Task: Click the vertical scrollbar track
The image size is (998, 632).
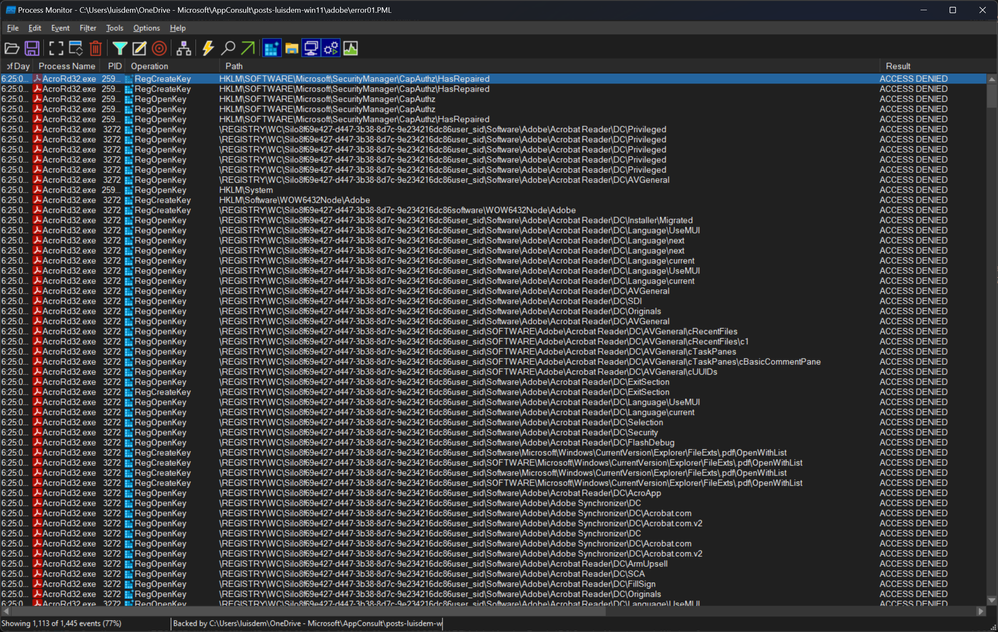Action: click(991, 350)
